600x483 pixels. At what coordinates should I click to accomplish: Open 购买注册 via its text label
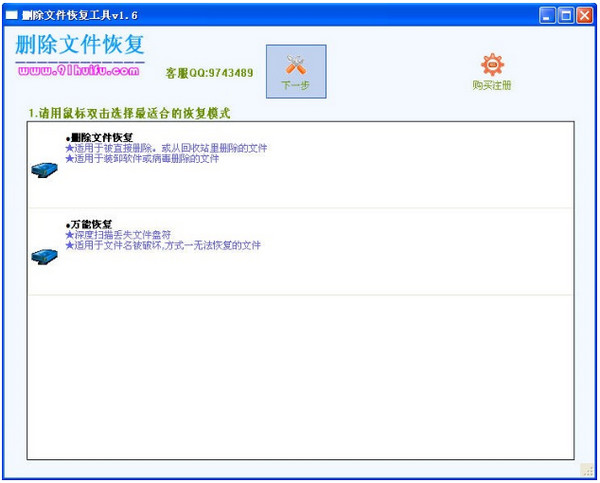(492, 86)
